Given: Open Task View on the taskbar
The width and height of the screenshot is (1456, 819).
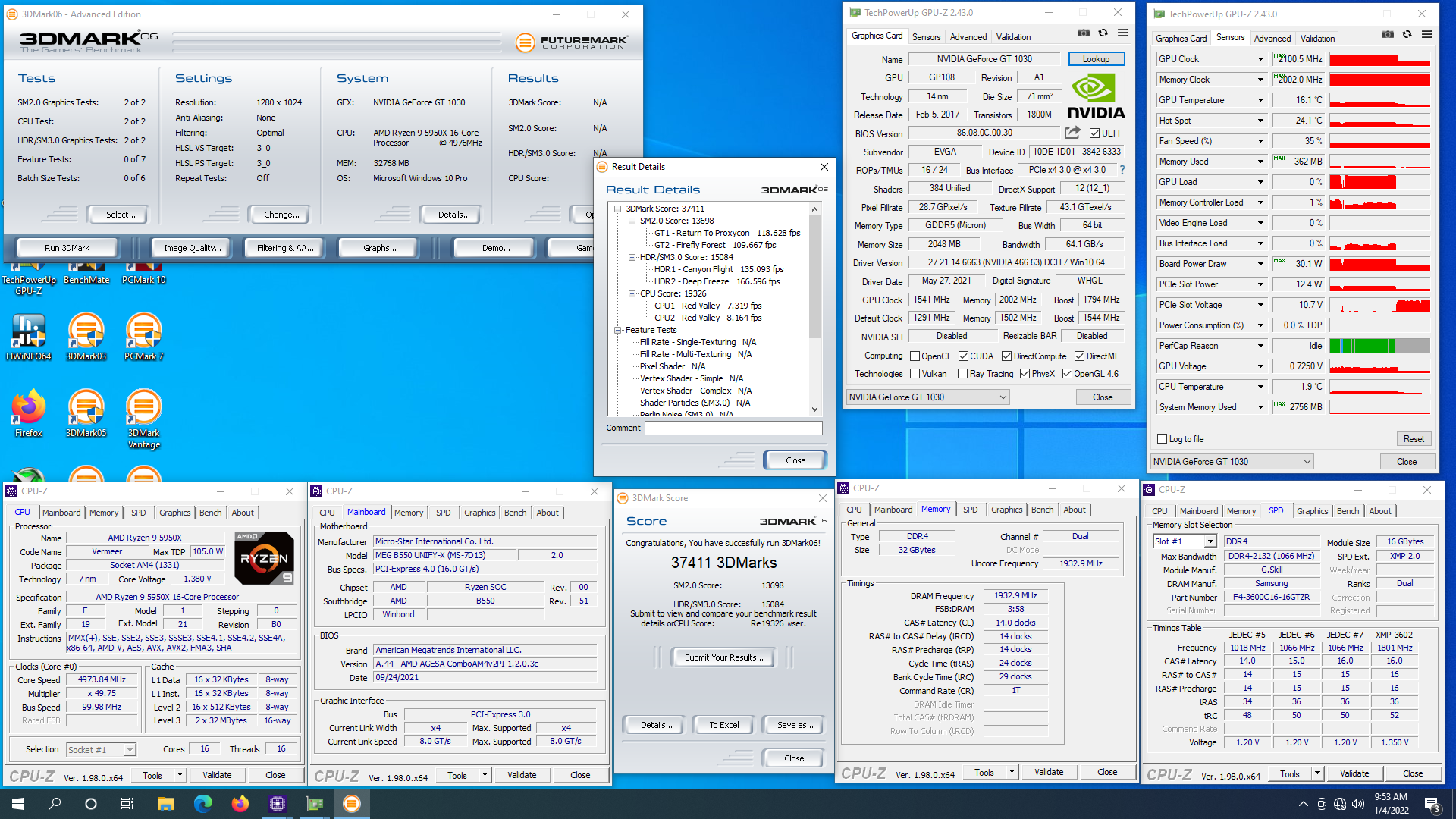Looking at the screenshot, I should tap(127, 804).
